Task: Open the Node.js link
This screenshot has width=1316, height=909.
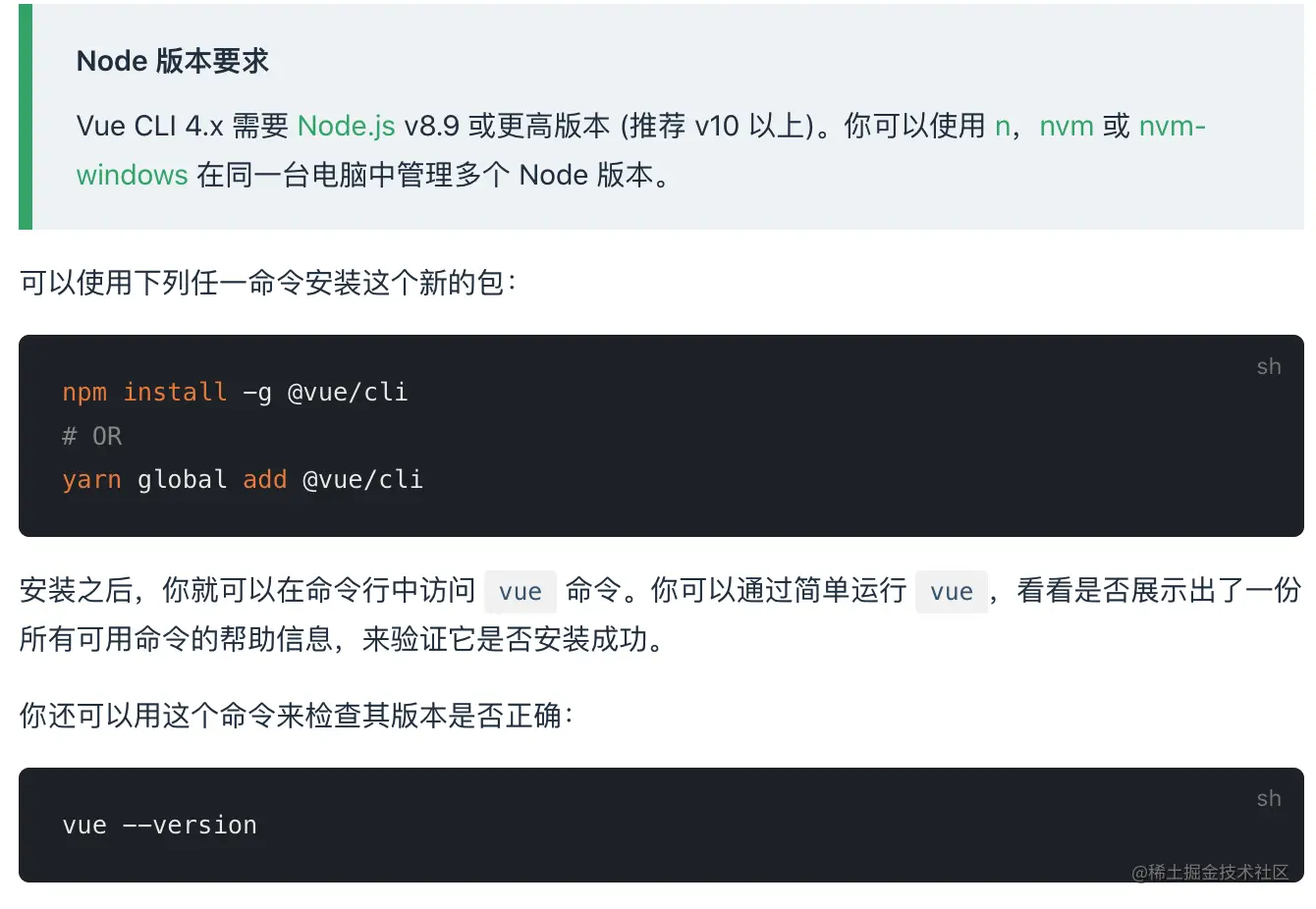Action: 346,127
